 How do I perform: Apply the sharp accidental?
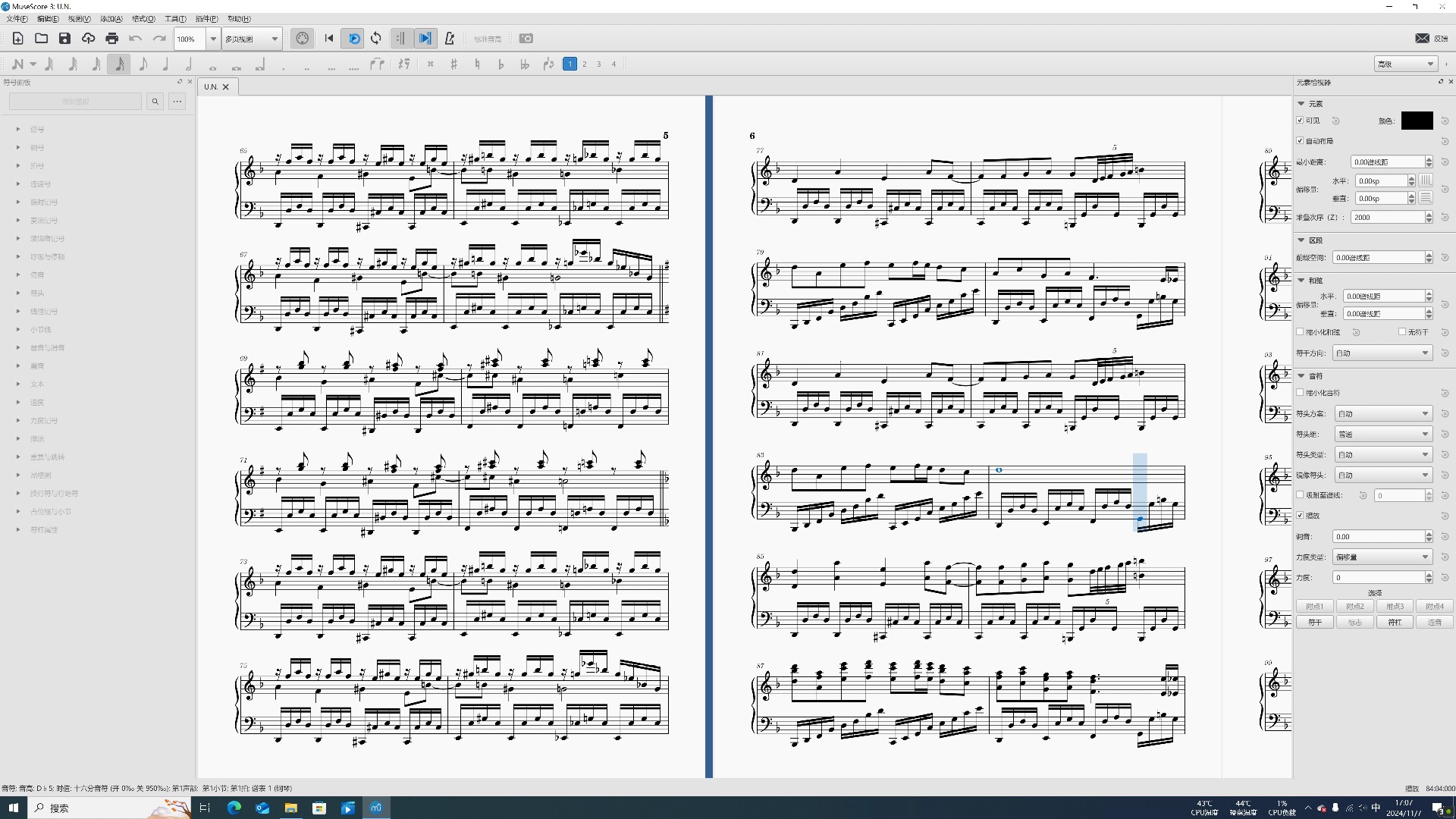[453, 64]
